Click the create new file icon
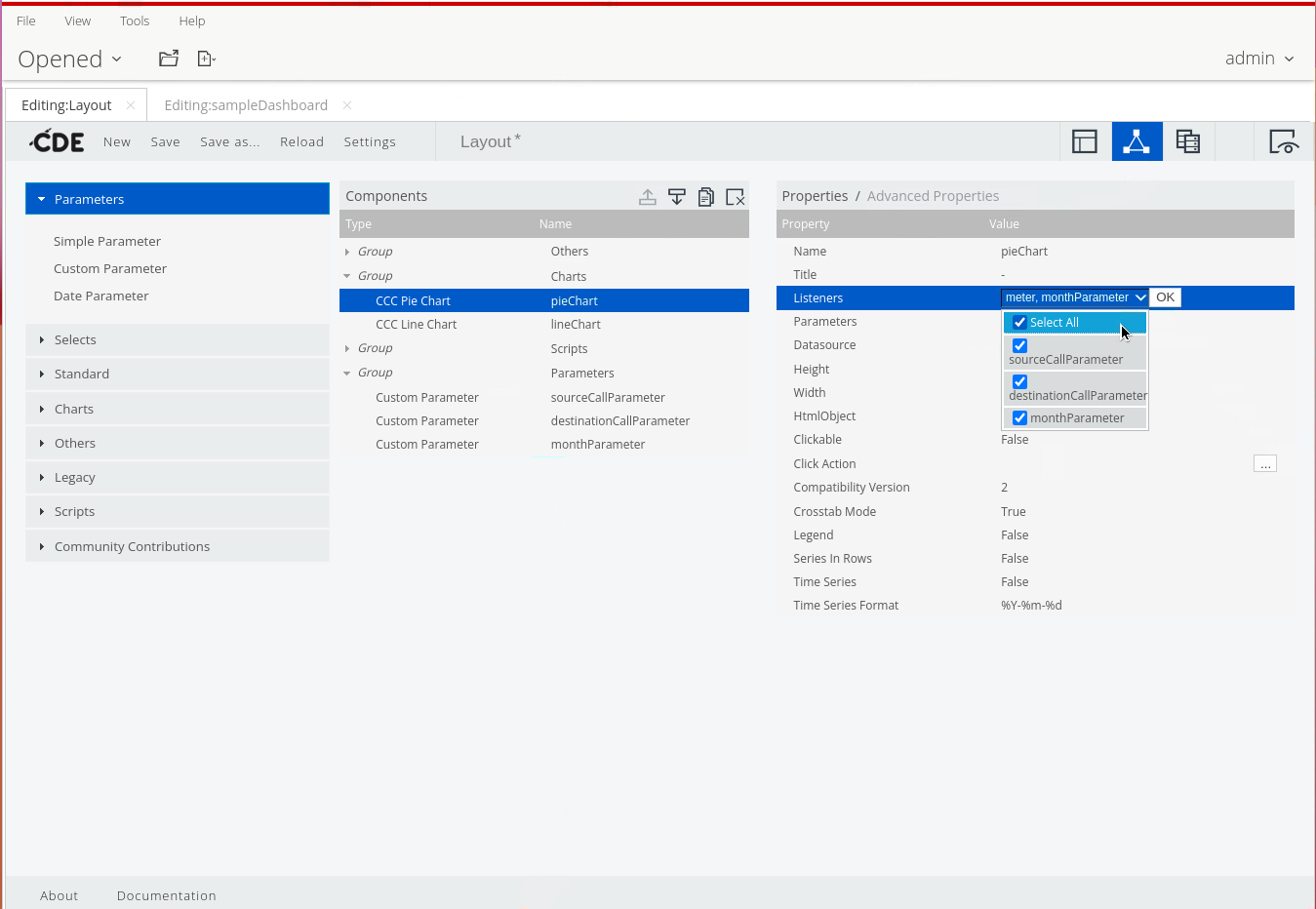The width and height of the screenshot is (1316, 909). [206, 59]
